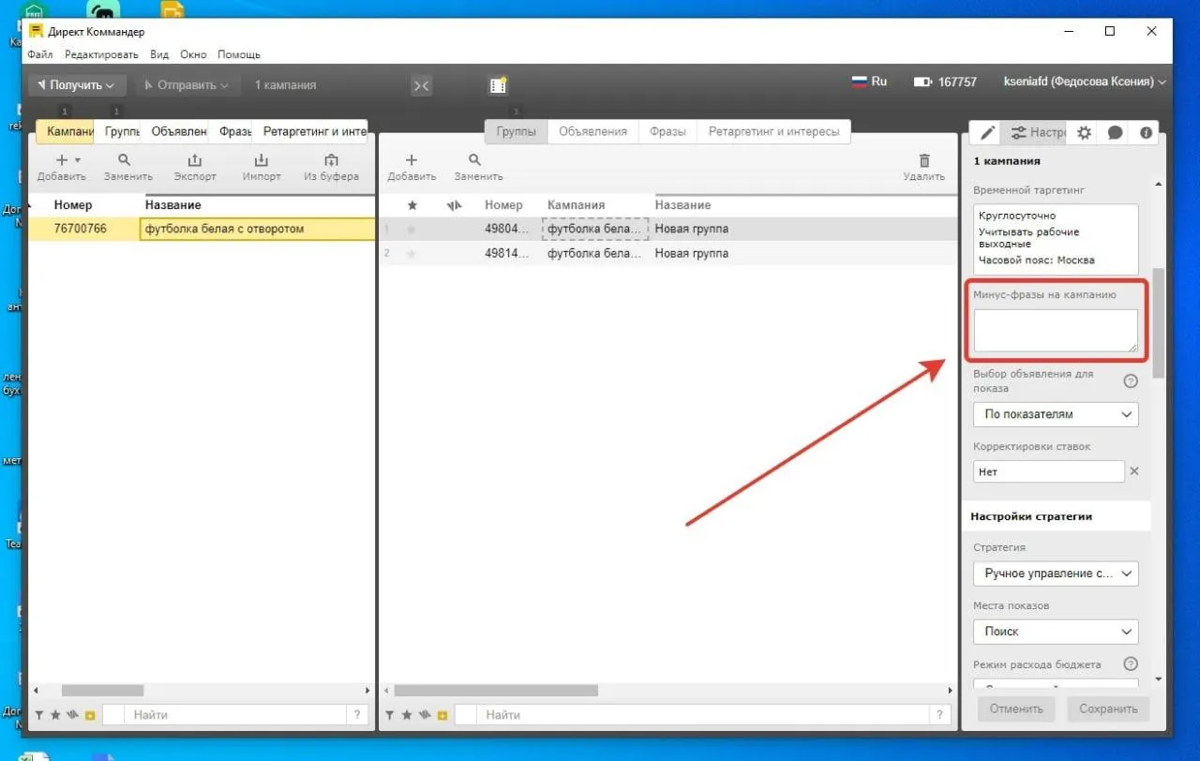
Task: Click the Russian flag language icon
Action: (x=859, y=82)
